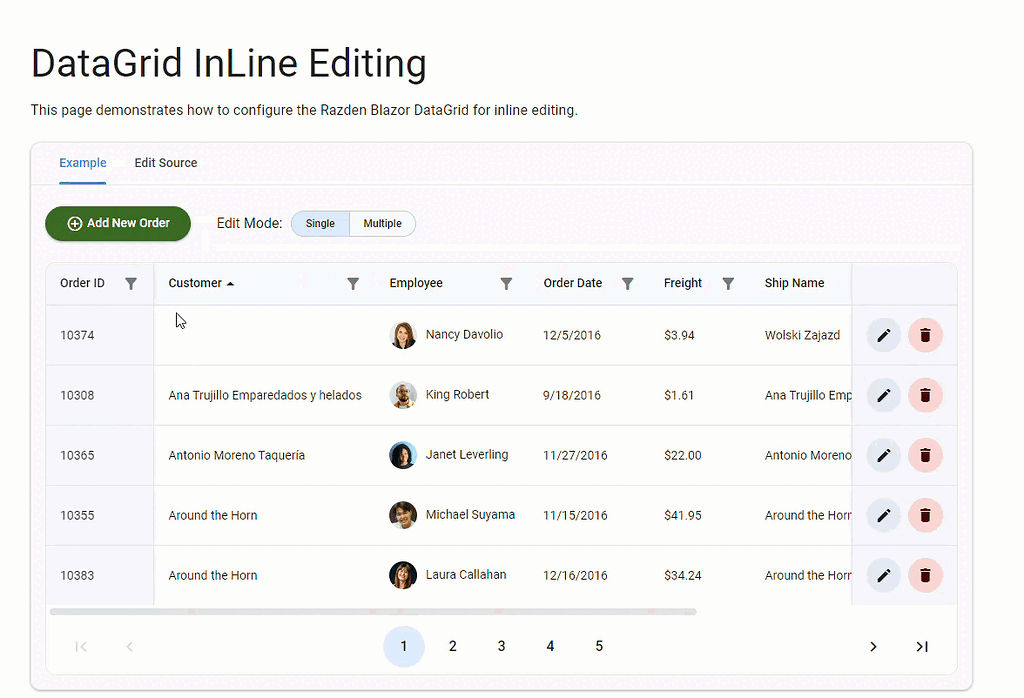Image resolution: width=1024 pixels, height=698 pixels.
Task: Select the Example tab
Action: (83, 162)
